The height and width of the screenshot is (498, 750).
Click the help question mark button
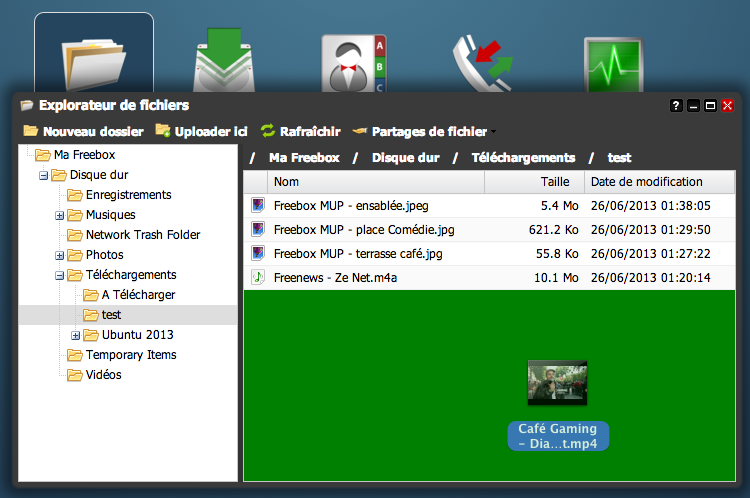[676, 105]
